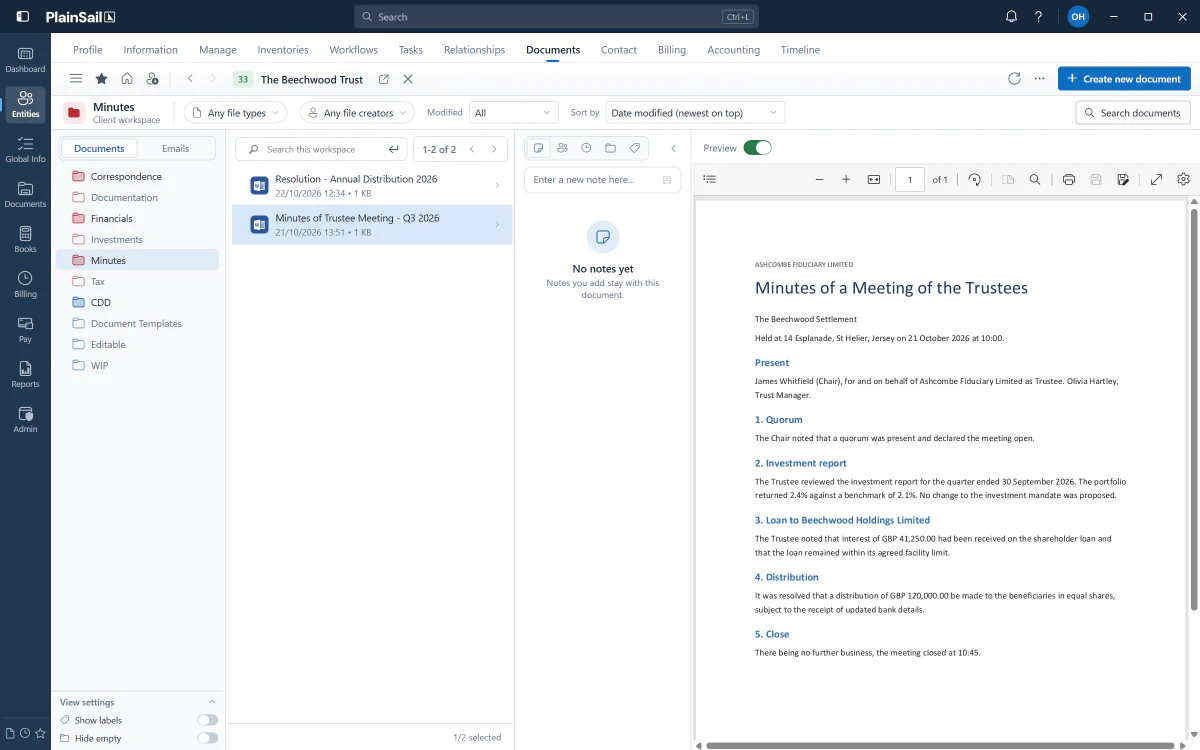
Task: Click the Search this workspace field
Action: pyautogui.click(x=321, y=149)
